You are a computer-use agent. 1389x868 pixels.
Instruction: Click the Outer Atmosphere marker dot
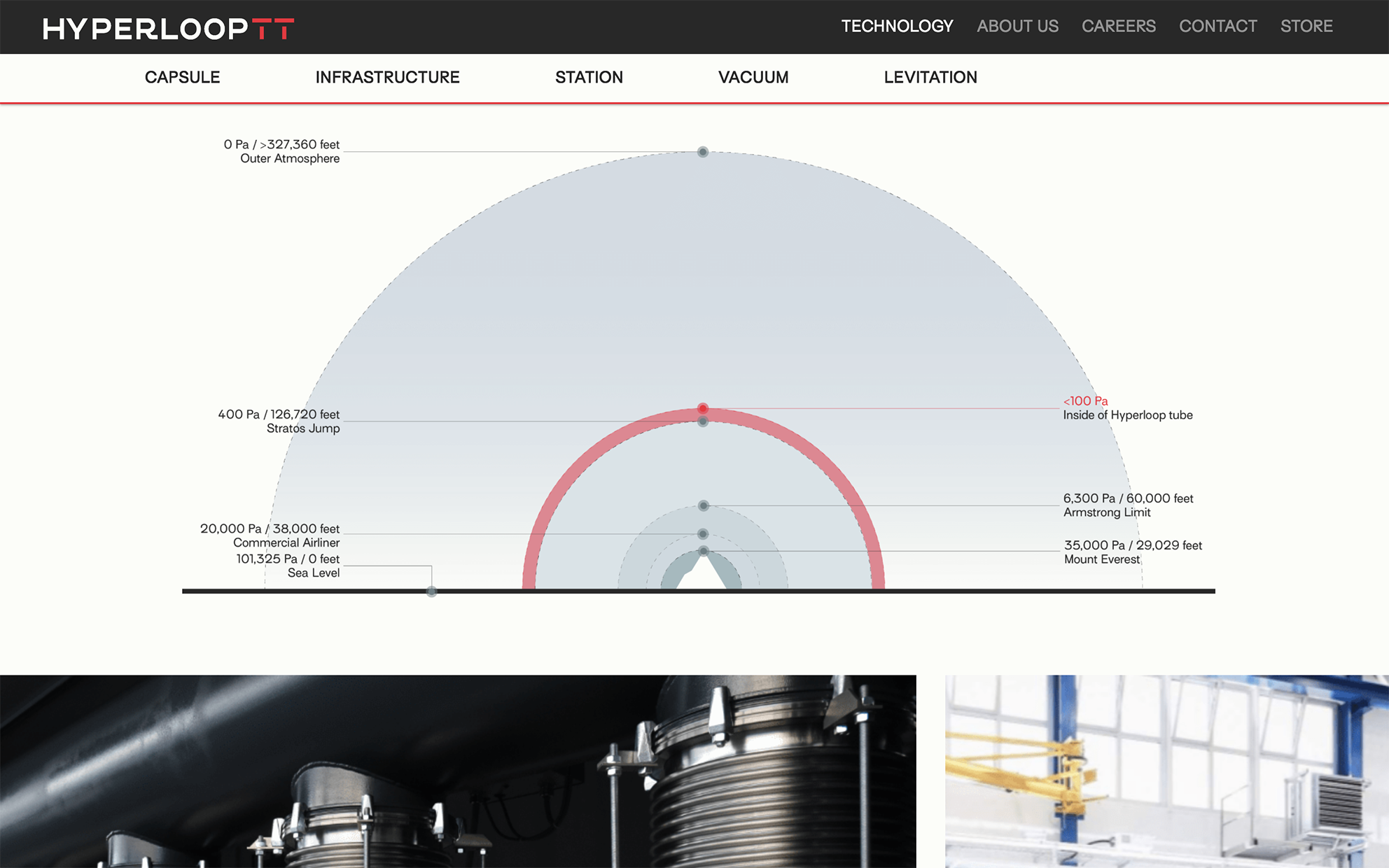[703, 152]
